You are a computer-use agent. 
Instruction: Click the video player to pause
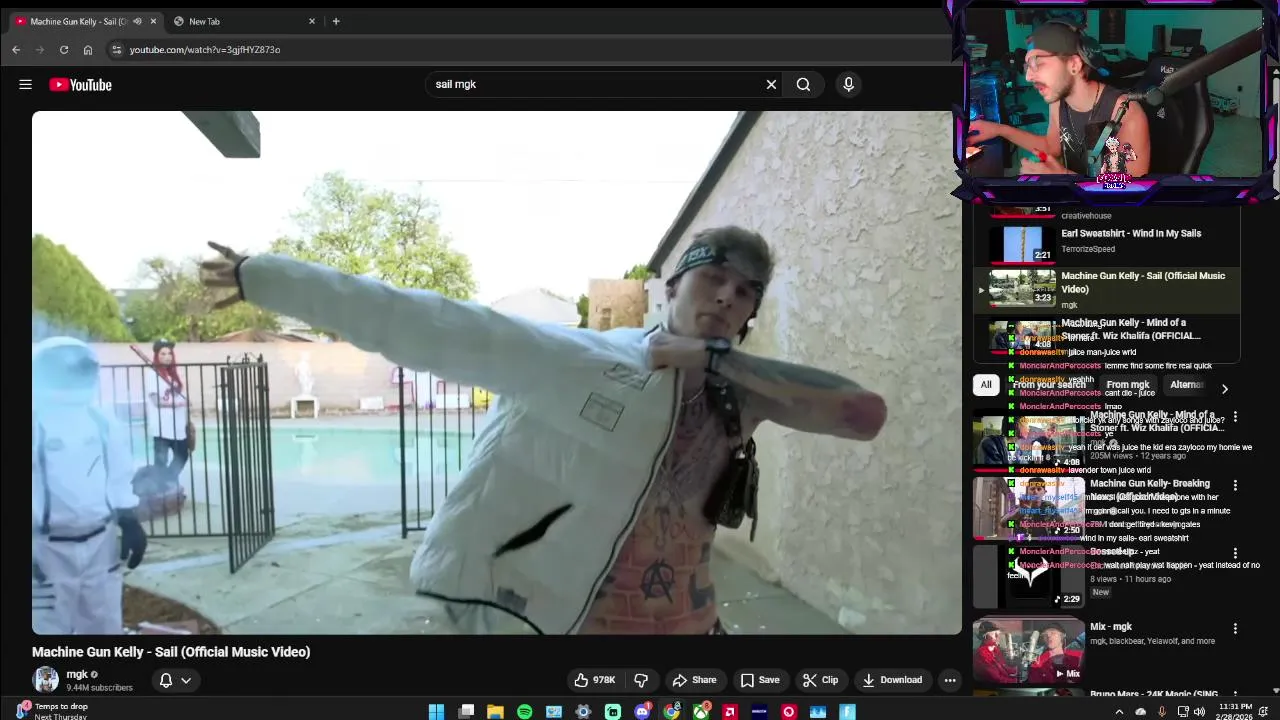coord(497,372)
